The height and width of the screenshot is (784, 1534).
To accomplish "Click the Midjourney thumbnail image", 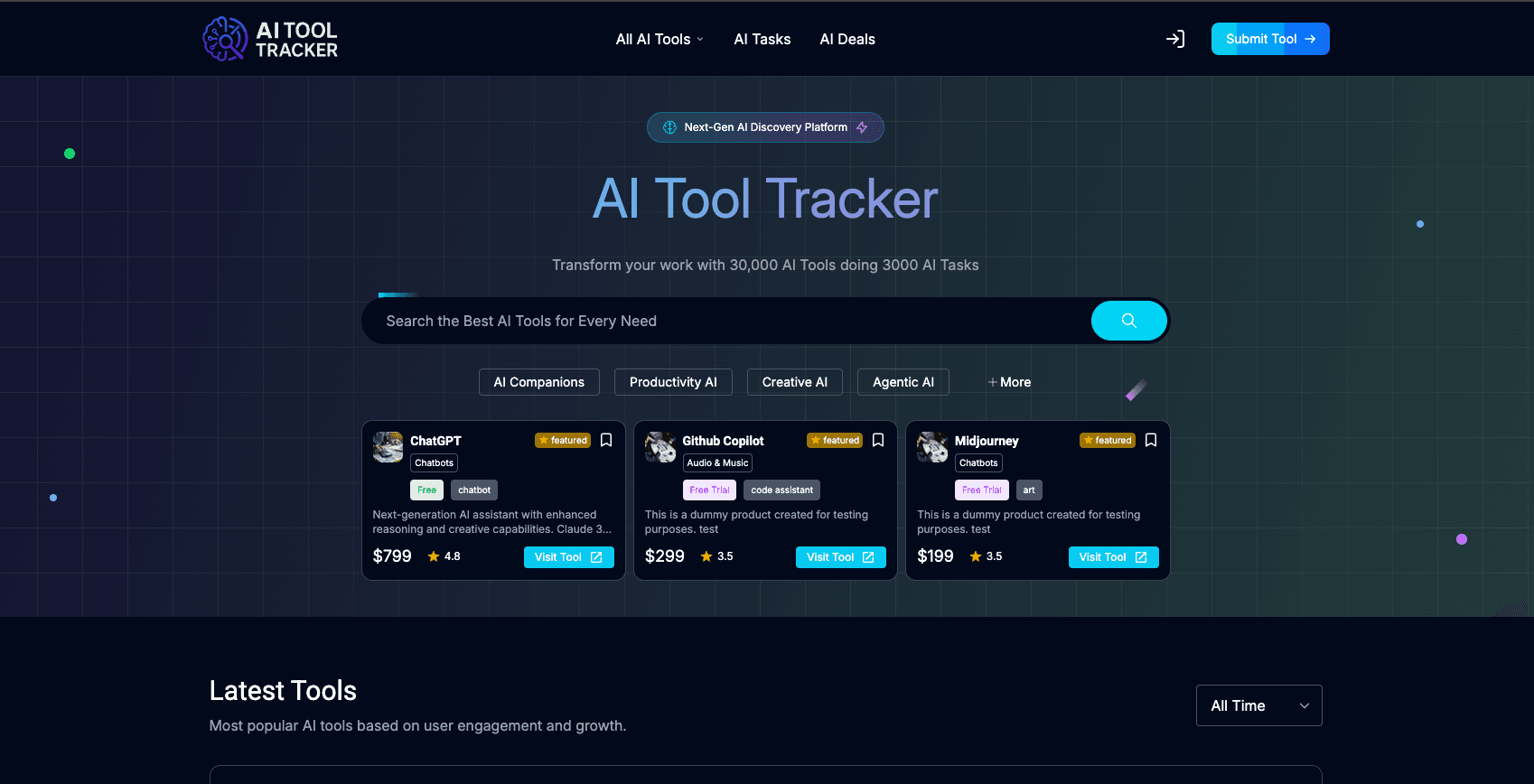I will click(x=932, y=447).
